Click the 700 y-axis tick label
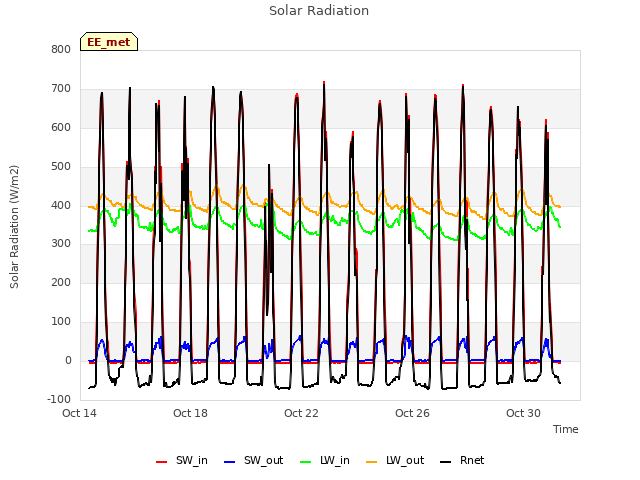Viewport: 640px width, 480px height. click(61, 89)
